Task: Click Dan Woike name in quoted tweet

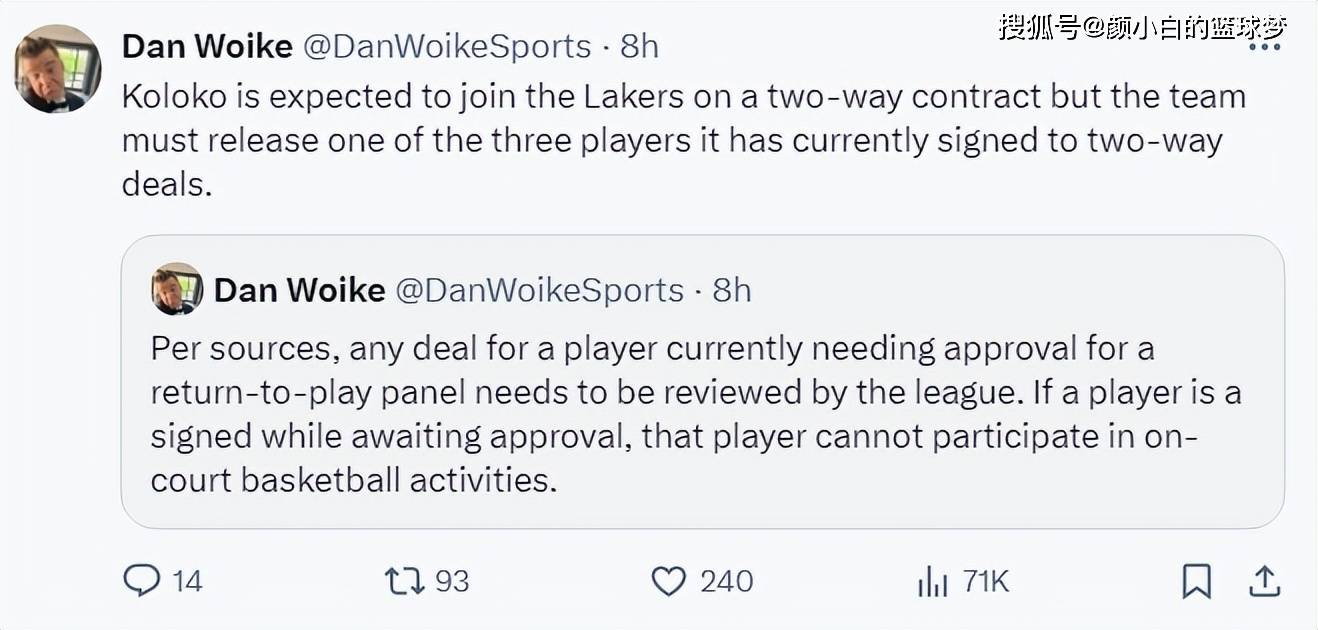Action: (300, 290)
